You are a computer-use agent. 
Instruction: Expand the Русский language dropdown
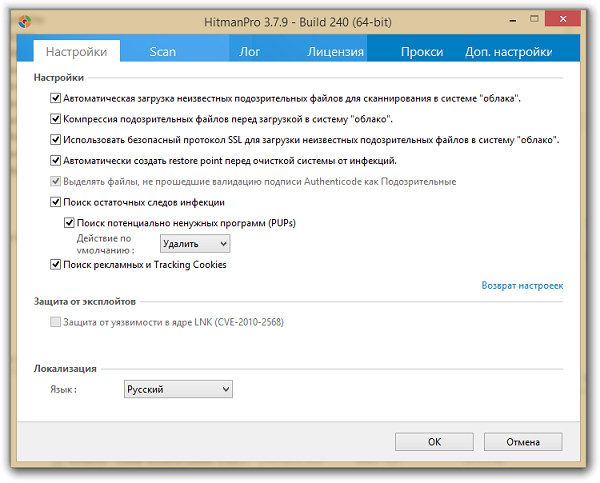click(x=178, y=389)
